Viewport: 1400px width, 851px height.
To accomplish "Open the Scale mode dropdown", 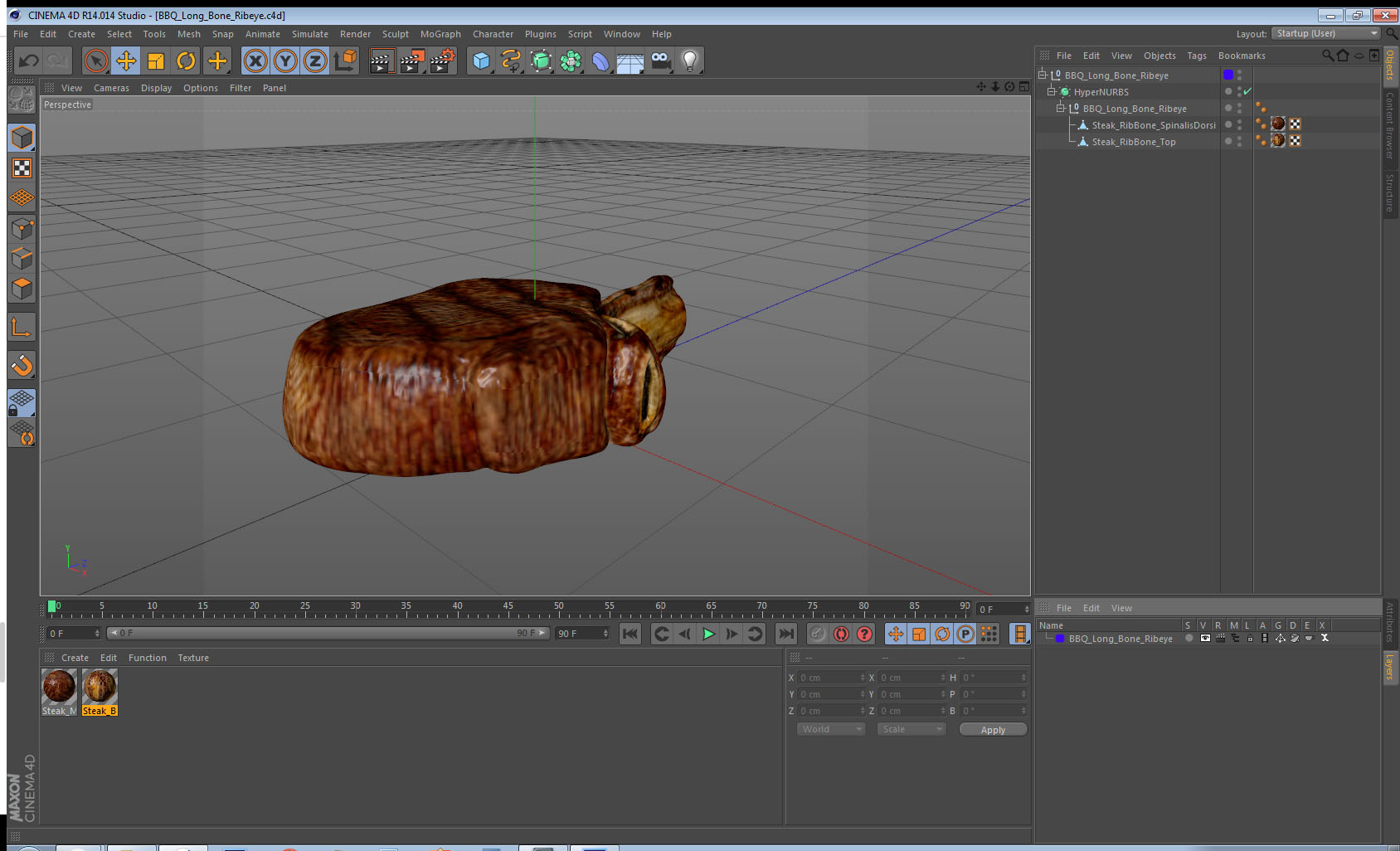I will click(911, 729).
